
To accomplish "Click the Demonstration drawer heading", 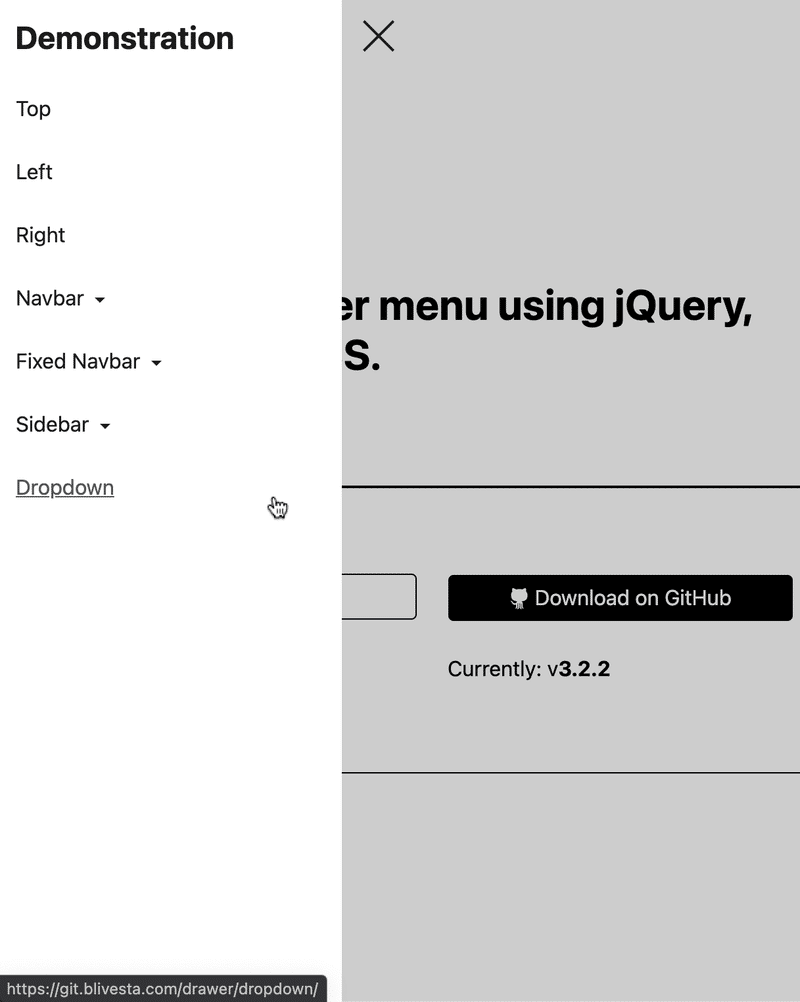I will pos(125,38).
